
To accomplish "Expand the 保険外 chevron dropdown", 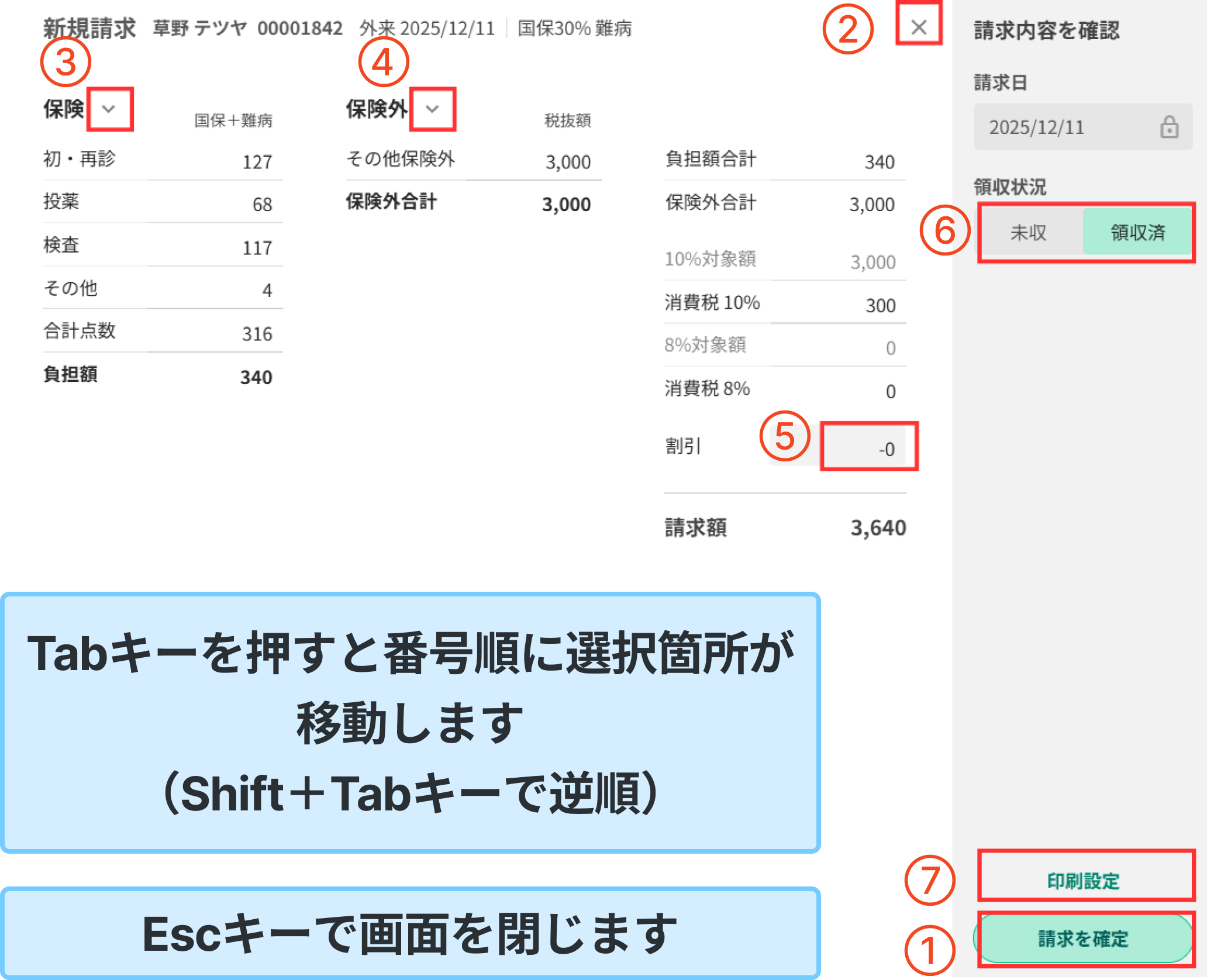I will [x=432, y=109].
